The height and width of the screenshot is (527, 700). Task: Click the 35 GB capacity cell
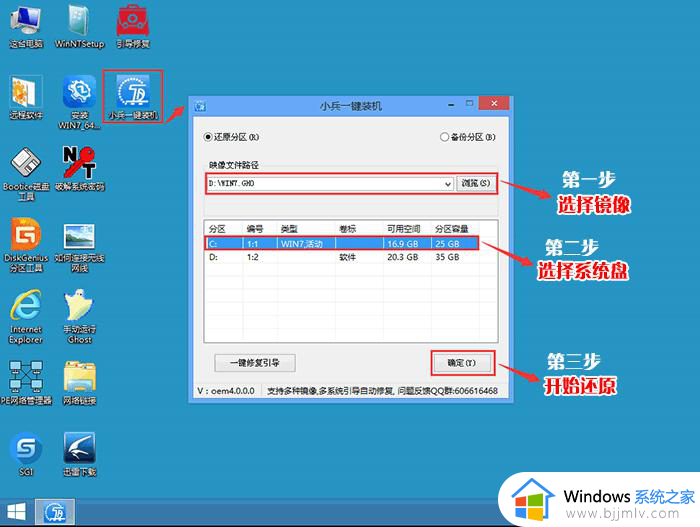tap(447, 257)
